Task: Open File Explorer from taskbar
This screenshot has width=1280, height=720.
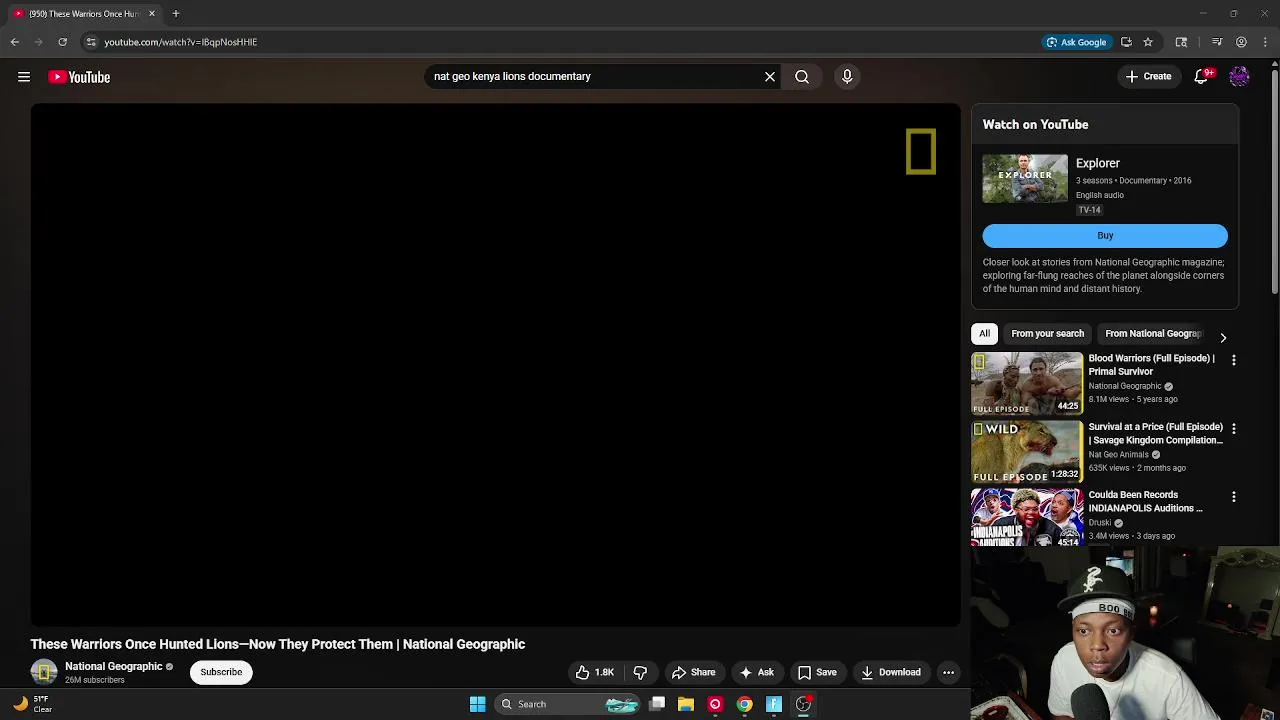Action: click(x=686, y=704)
